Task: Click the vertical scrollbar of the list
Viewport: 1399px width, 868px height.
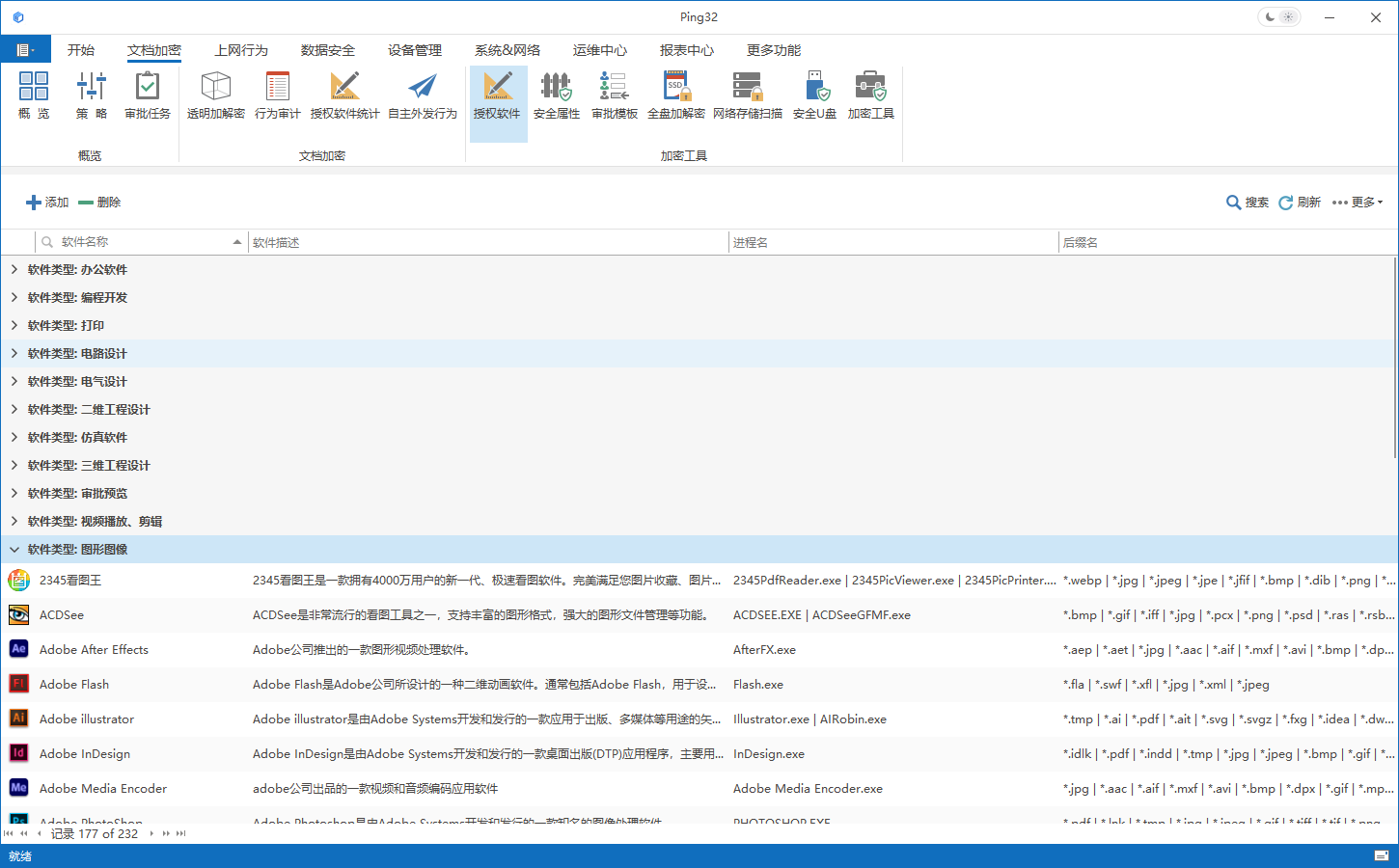Action: pos(1395,357)
